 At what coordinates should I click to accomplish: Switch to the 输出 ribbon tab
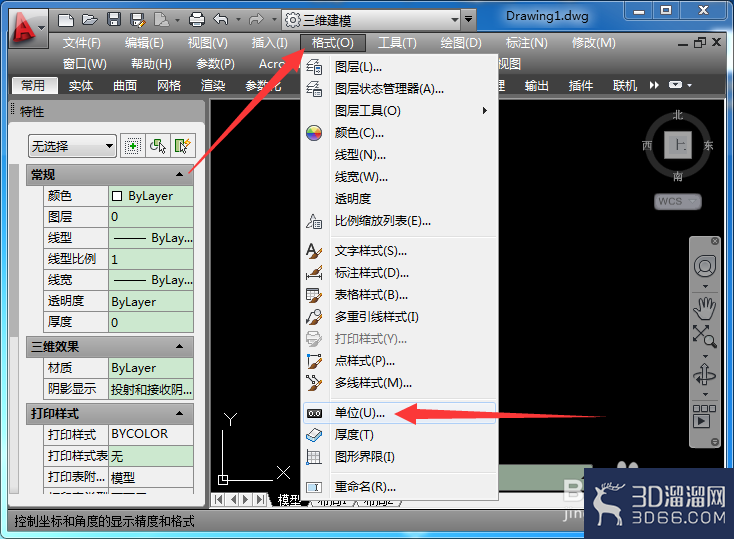click(x=536, y=86)
